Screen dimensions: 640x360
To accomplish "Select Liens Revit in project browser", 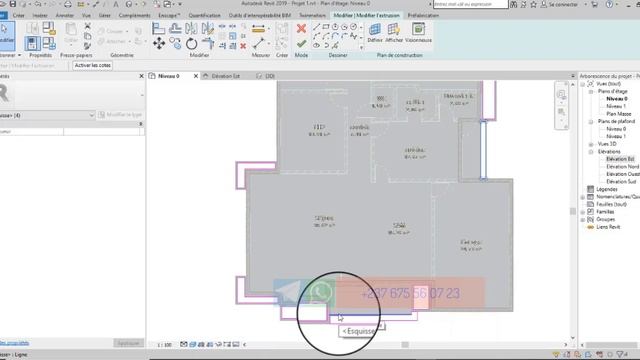I will 608,227.
